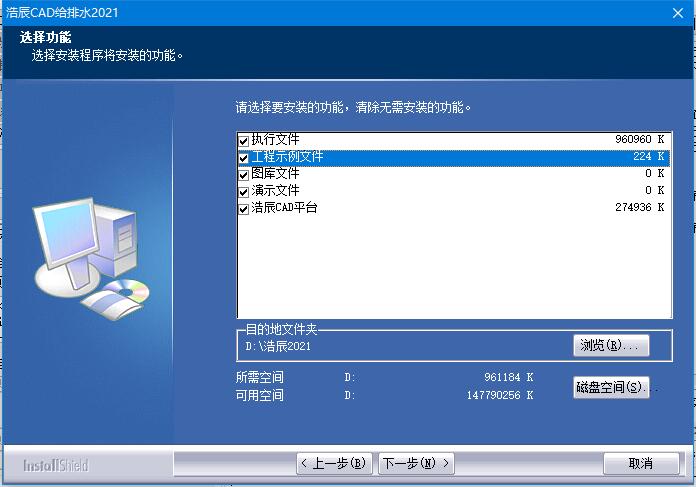Image resolution: width=696 pixels, height=487 pixels.
Task: Proceed with 下一步(N) button
Action: [x=416, y=463]
